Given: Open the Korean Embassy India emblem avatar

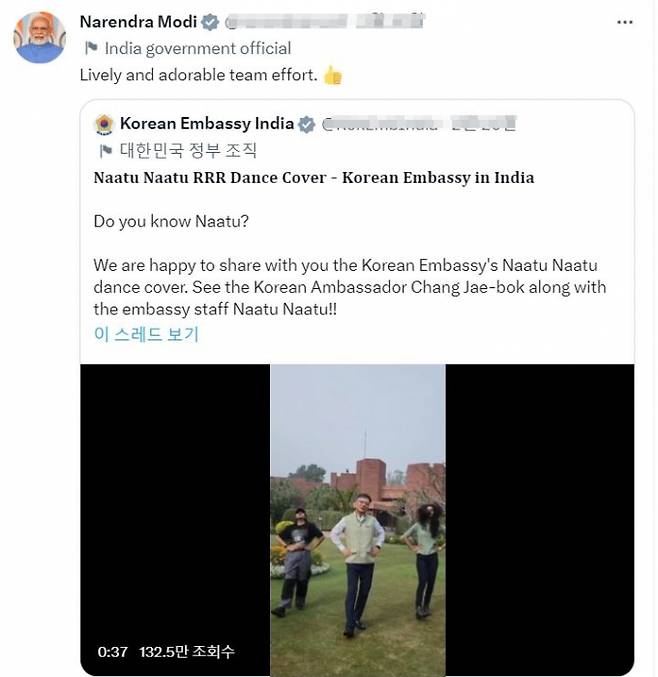Looking at the screenshot, I should click(x=104, y=124).
